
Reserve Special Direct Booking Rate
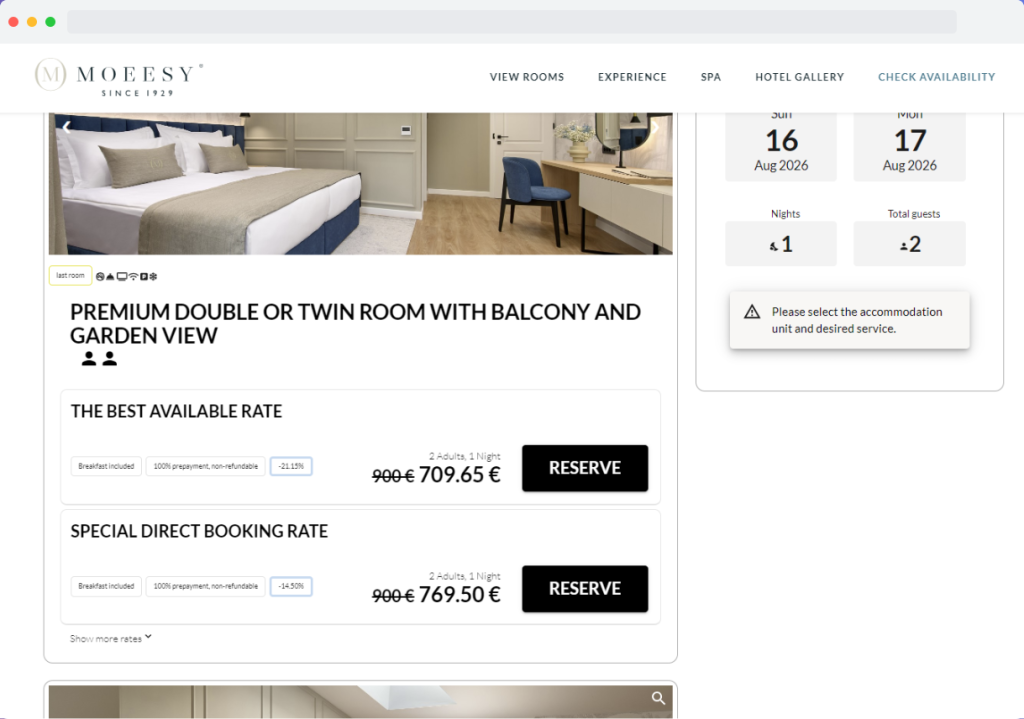tap(585, 588)
